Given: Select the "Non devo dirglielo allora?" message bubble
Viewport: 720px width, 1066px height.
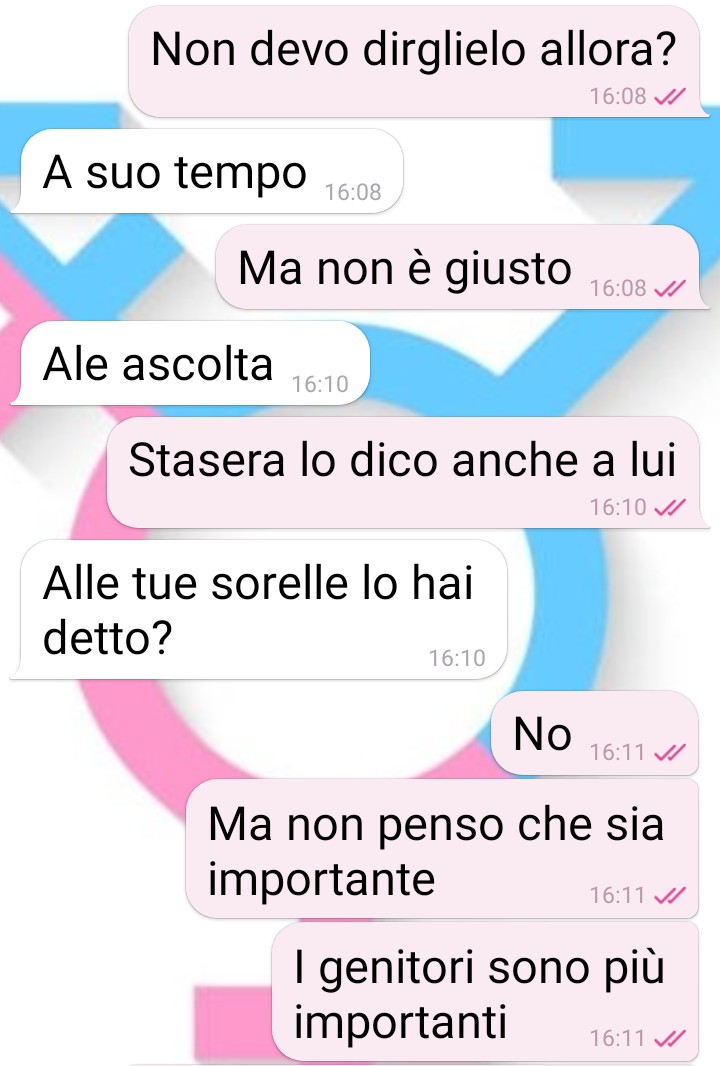Looking at the screenshot, I should tap(414, 63).
